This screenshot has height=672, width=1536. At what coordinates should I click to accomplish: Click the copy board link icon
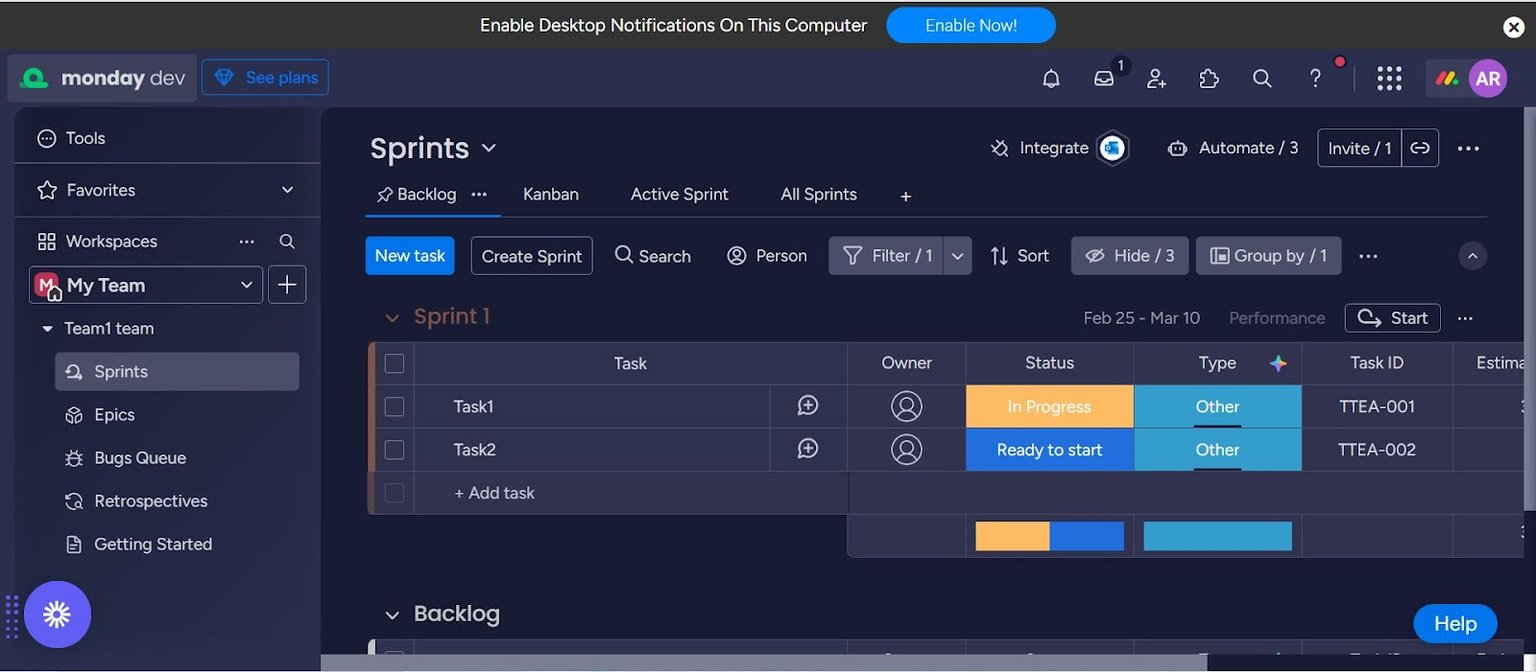point(1420,148)
